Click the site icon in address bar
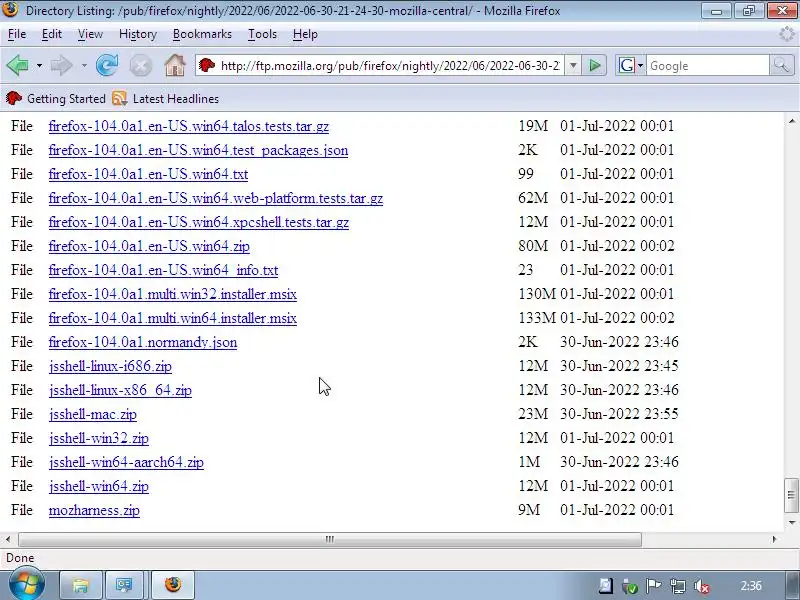 [x=207, y=65]
